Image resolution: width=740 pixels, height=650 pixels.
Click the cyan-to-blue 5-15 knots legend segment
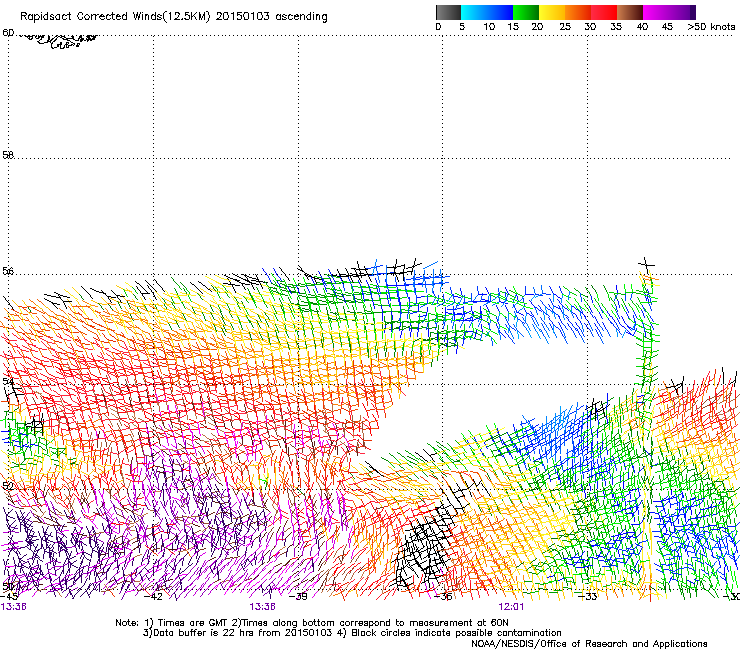pos(487,12)
